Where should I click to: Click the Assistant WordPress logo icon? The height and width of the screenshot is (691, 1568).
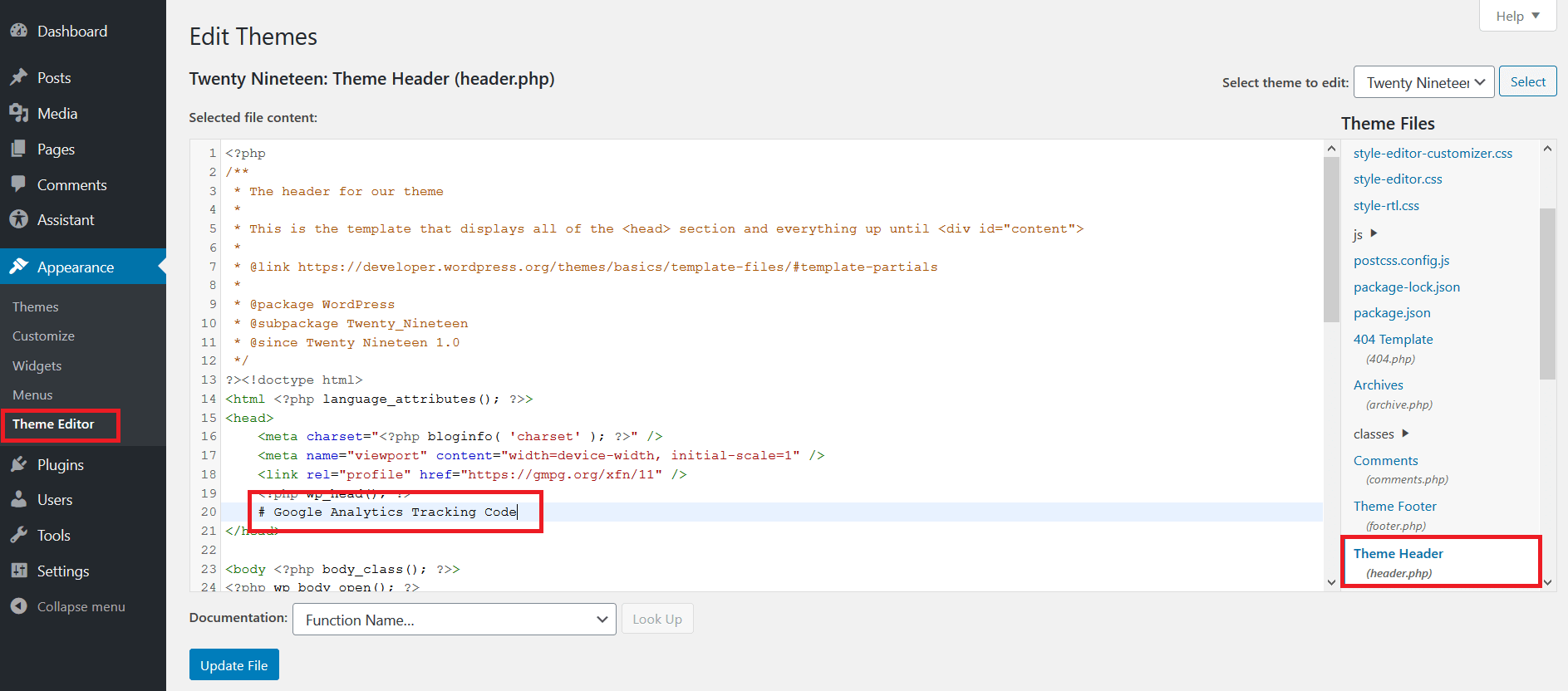(19, 219)
